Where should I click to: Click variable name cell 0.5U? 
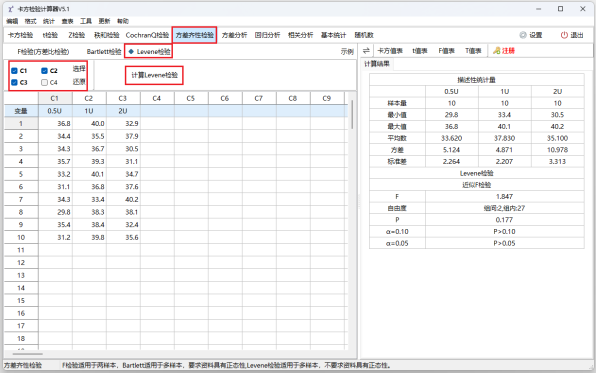[55, 111]
